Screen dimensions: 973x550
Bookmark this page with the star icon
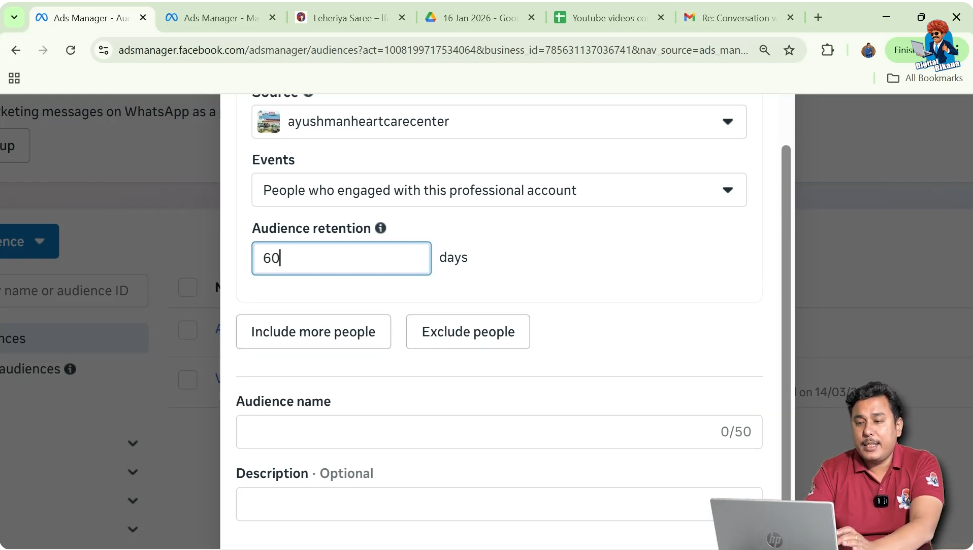click(x=789, y=50)
